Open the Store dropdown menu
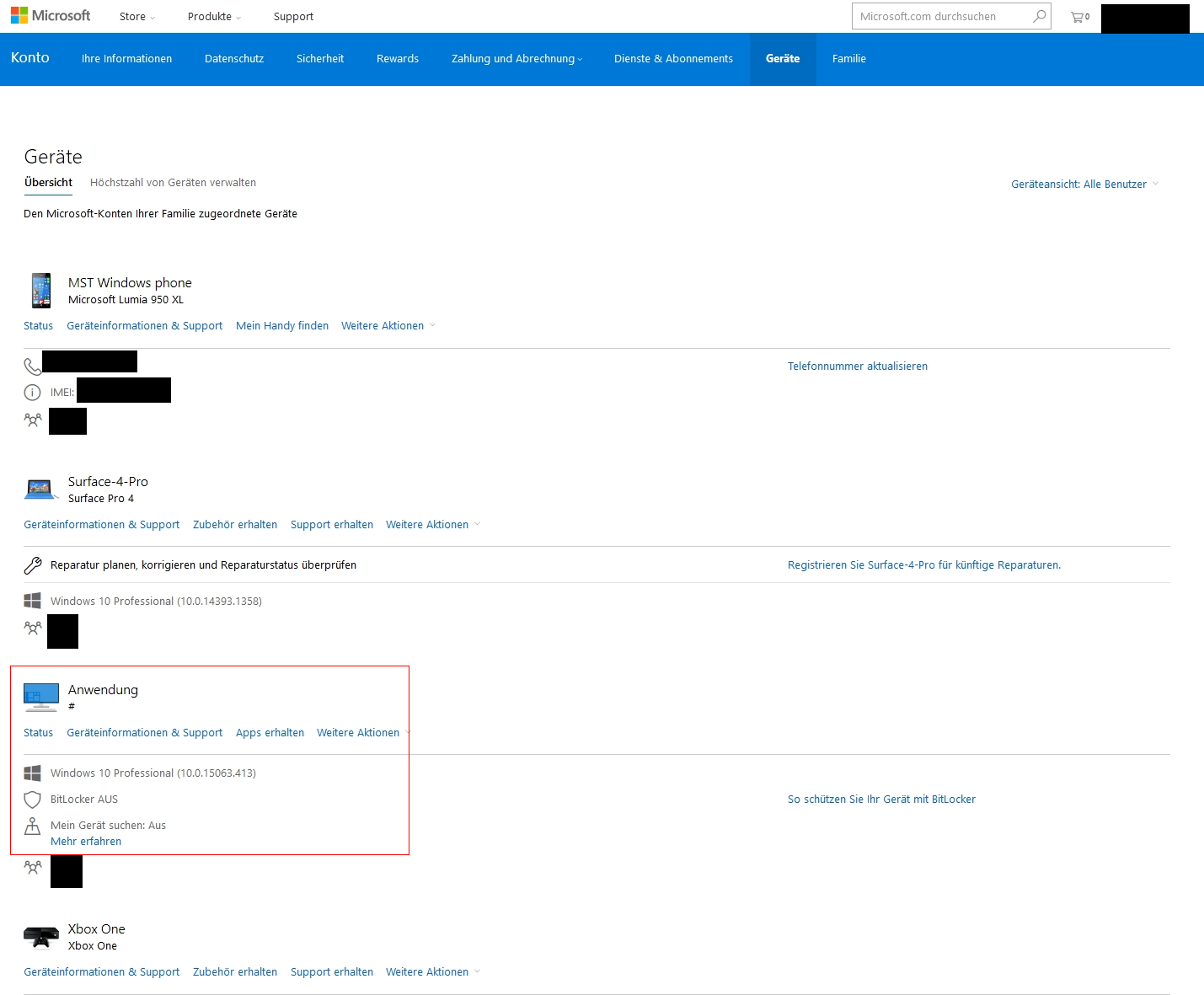This screenshot has height=995, width=1204. 136,17
